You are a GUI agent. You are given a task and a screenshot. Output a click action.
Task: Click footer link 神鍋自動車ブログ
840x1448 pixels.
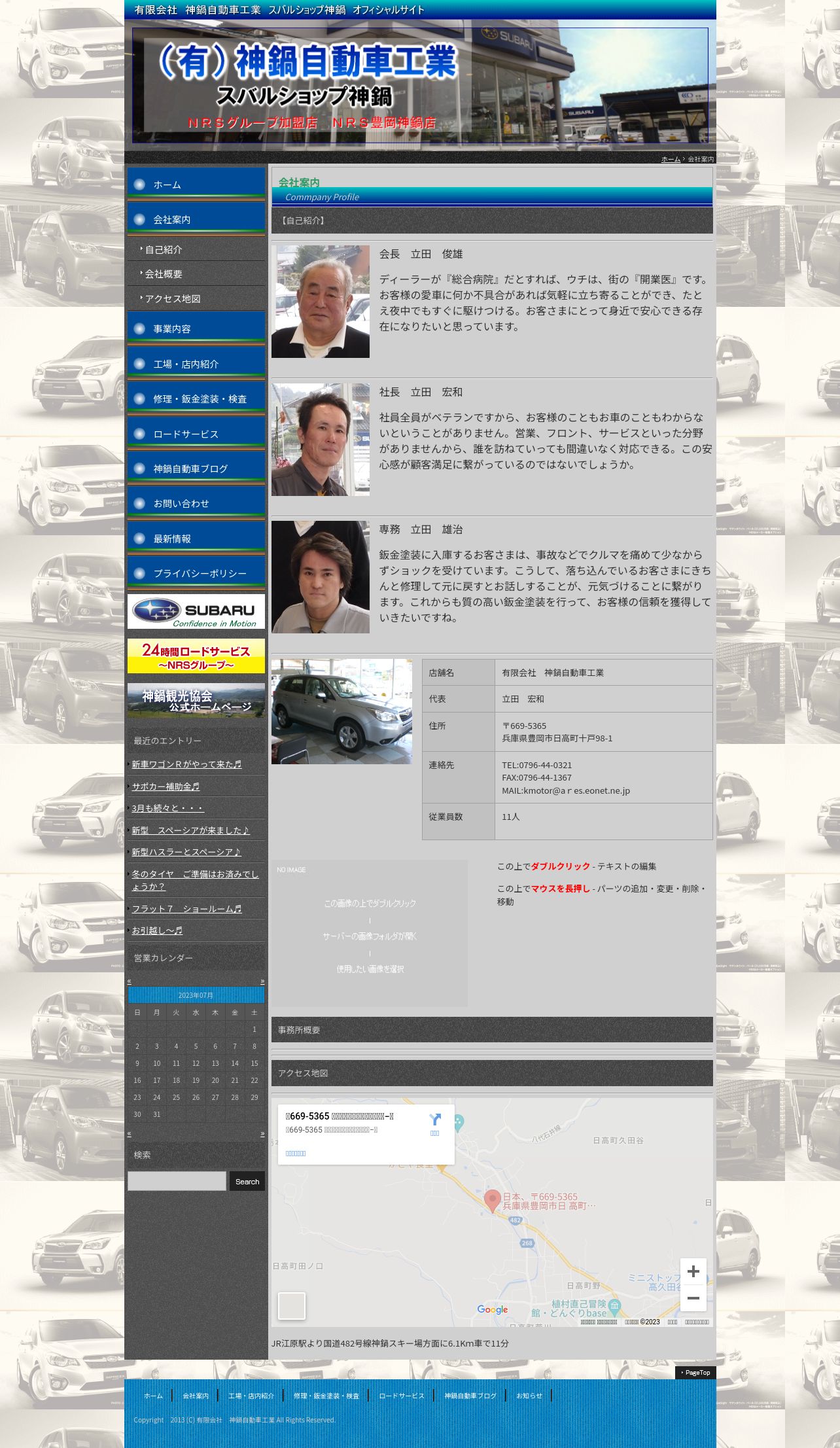click(470, 1396)
